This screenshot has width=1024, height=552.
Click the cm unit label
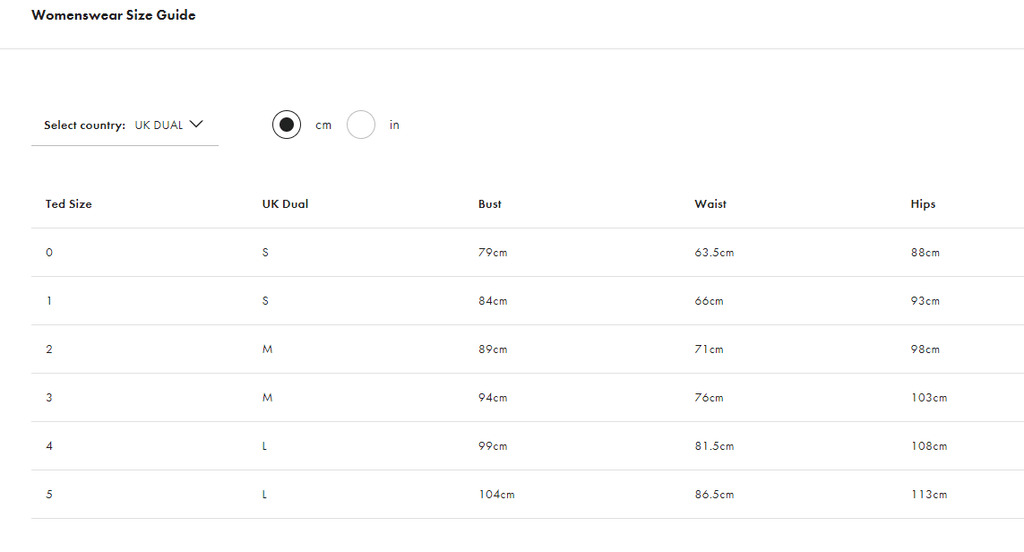pos(323,125)
